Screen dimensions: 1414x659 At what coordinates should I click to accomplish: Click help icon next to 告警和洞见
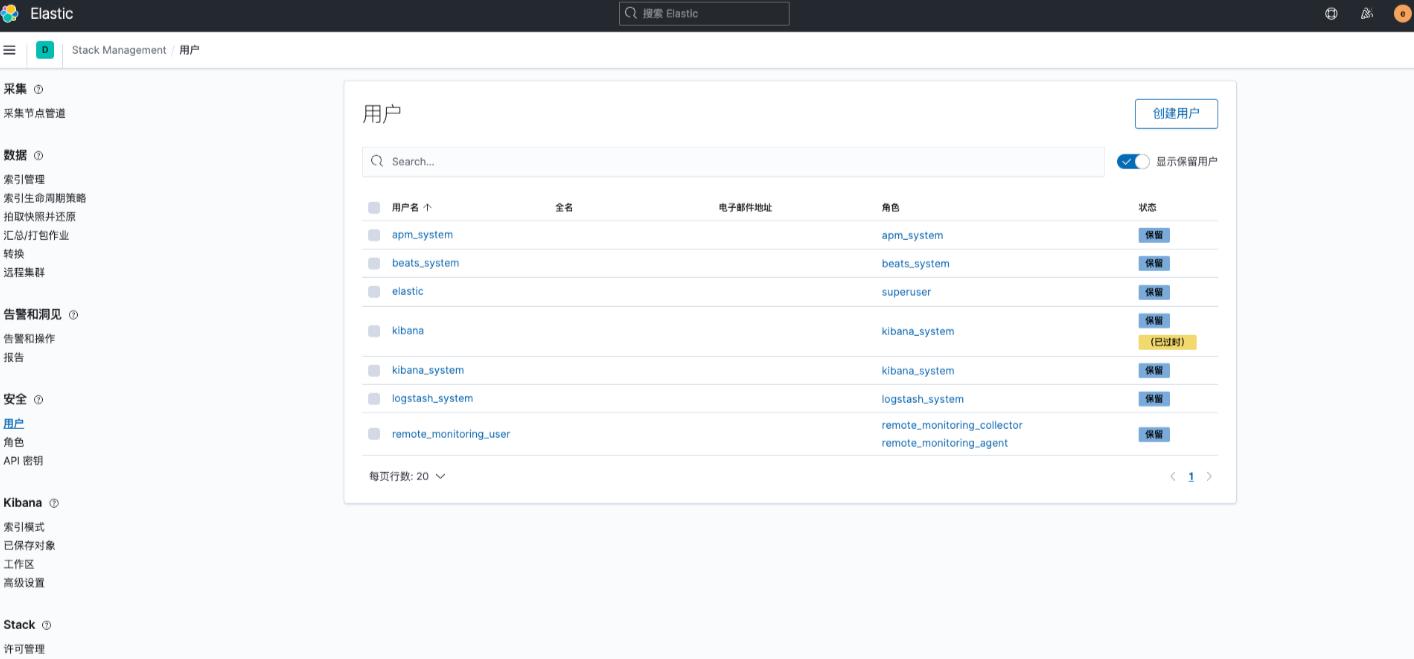[73, 315]
